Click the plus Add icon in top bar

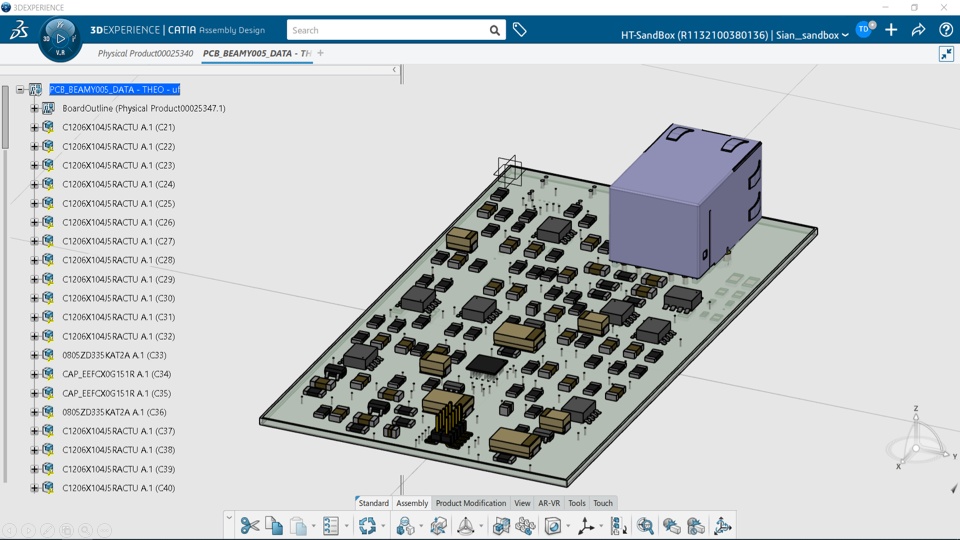pyautogui.click(x=891, y=29)
